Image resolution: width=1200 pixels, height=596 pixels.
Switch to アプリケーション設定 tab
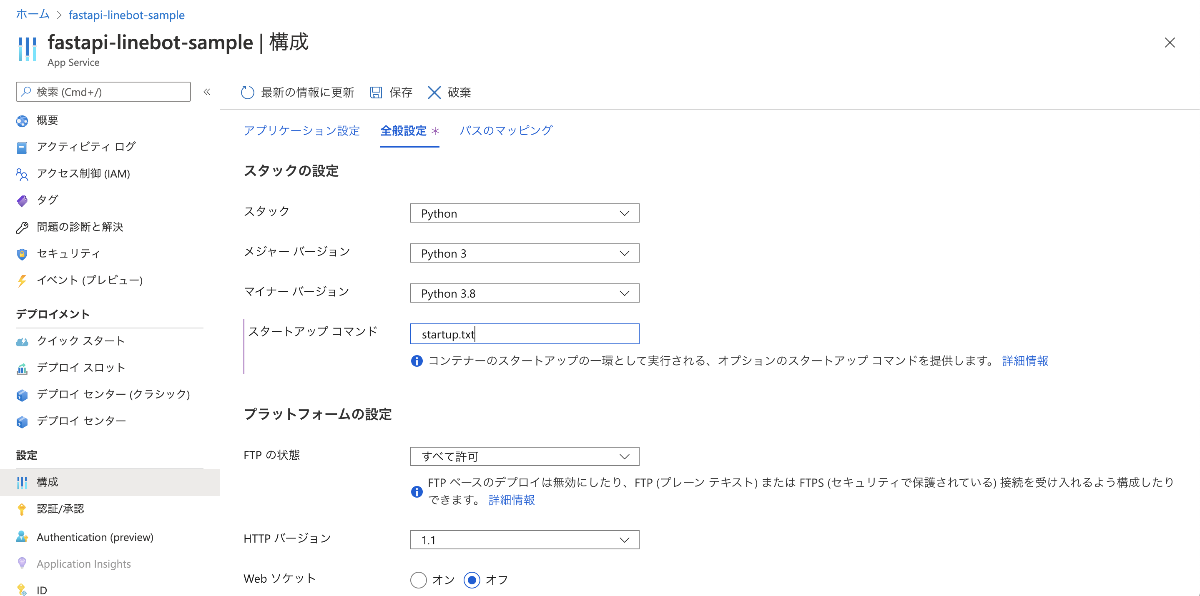coord(302,131)
